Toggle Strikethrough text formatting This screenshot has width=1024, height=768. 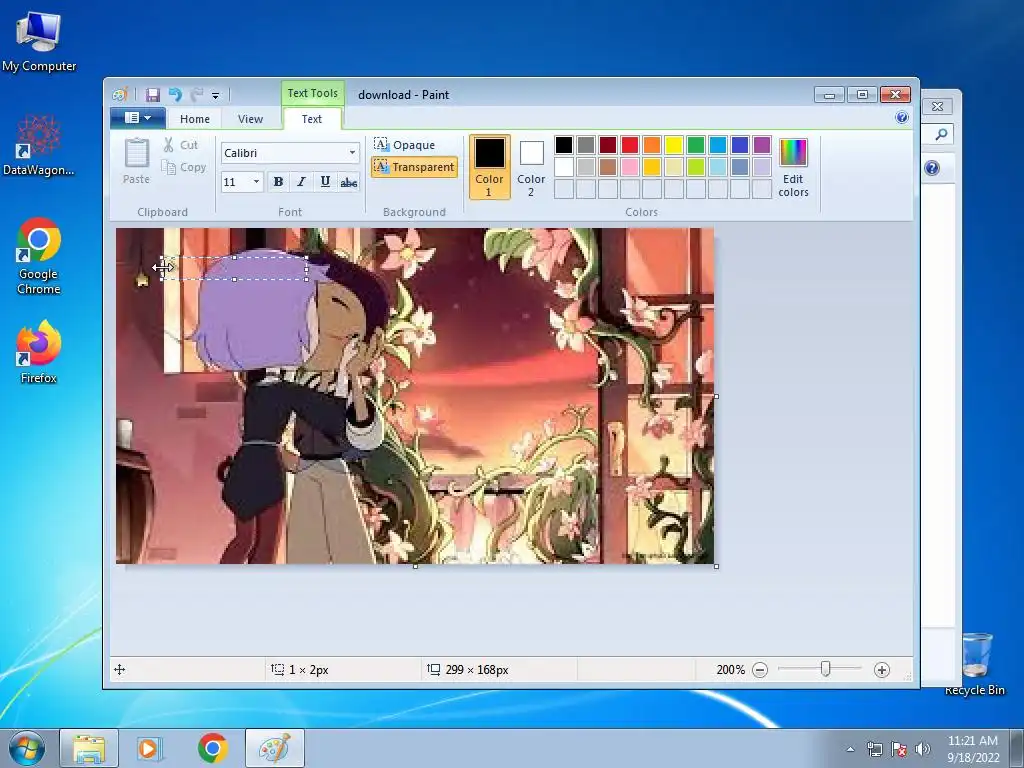[349, 182]
